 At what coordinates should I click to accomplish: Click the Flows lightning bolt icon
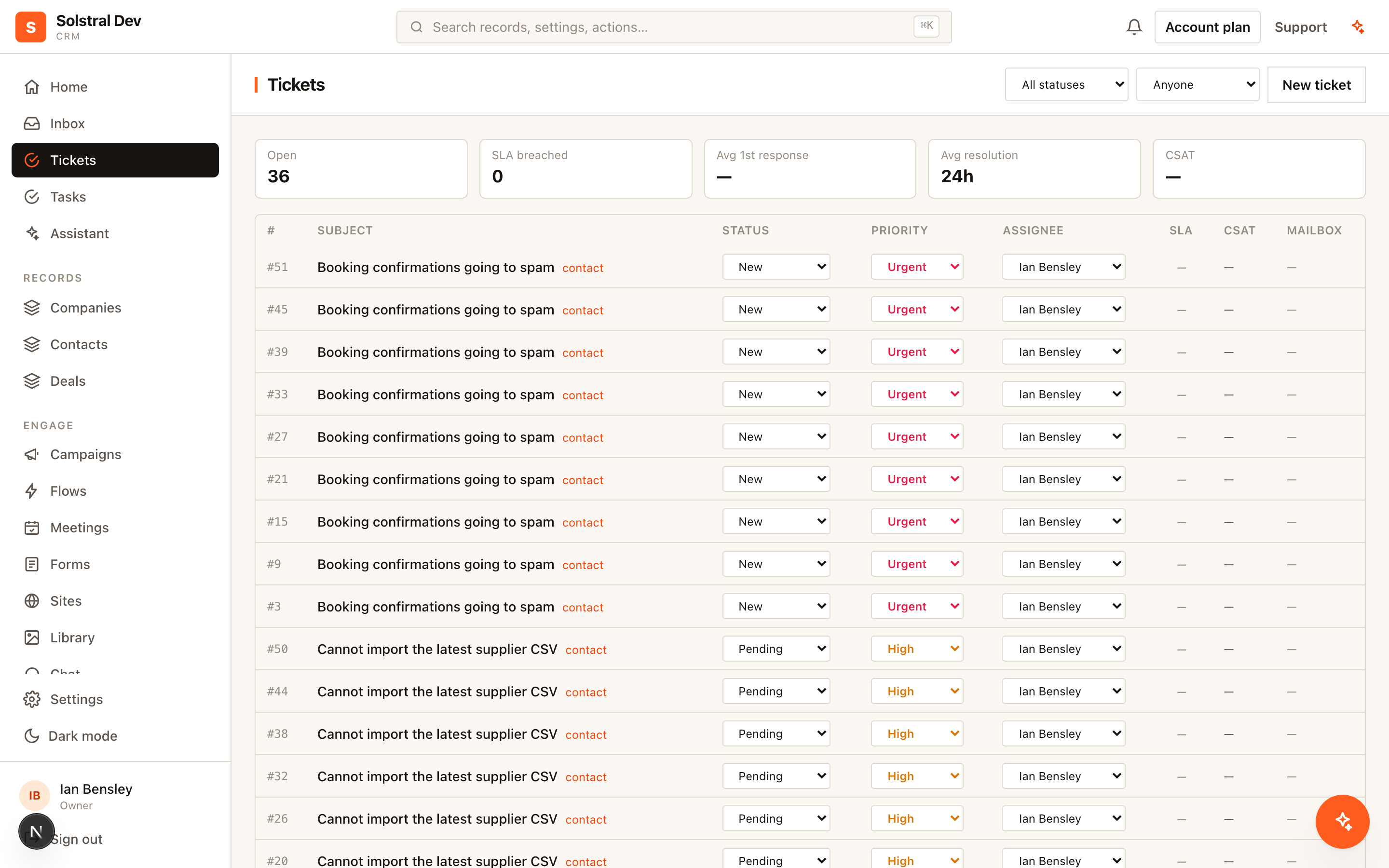[32, 491]
